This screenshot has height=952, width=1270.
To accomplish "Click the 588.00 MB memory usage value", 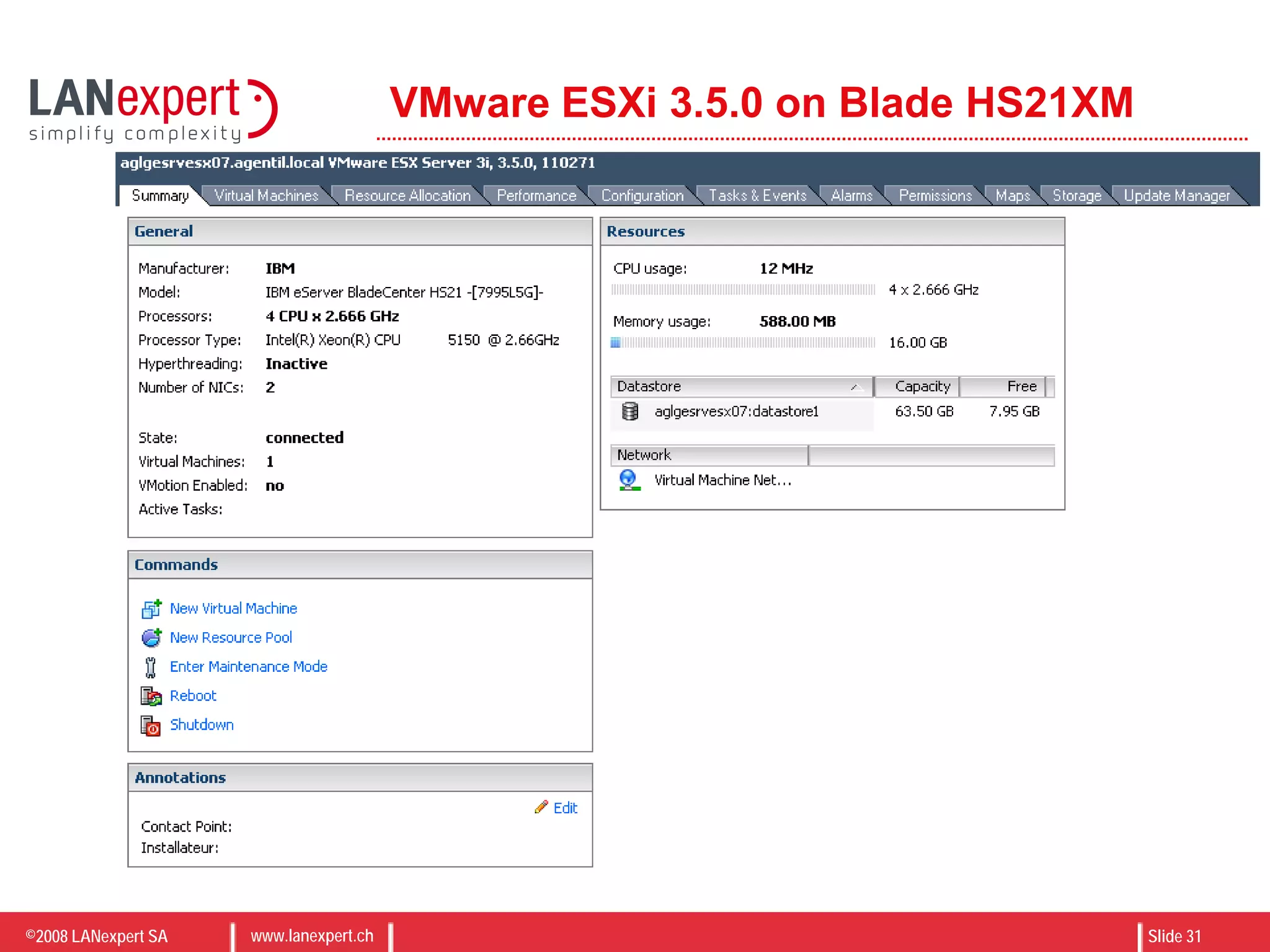I will pos(797,322).
